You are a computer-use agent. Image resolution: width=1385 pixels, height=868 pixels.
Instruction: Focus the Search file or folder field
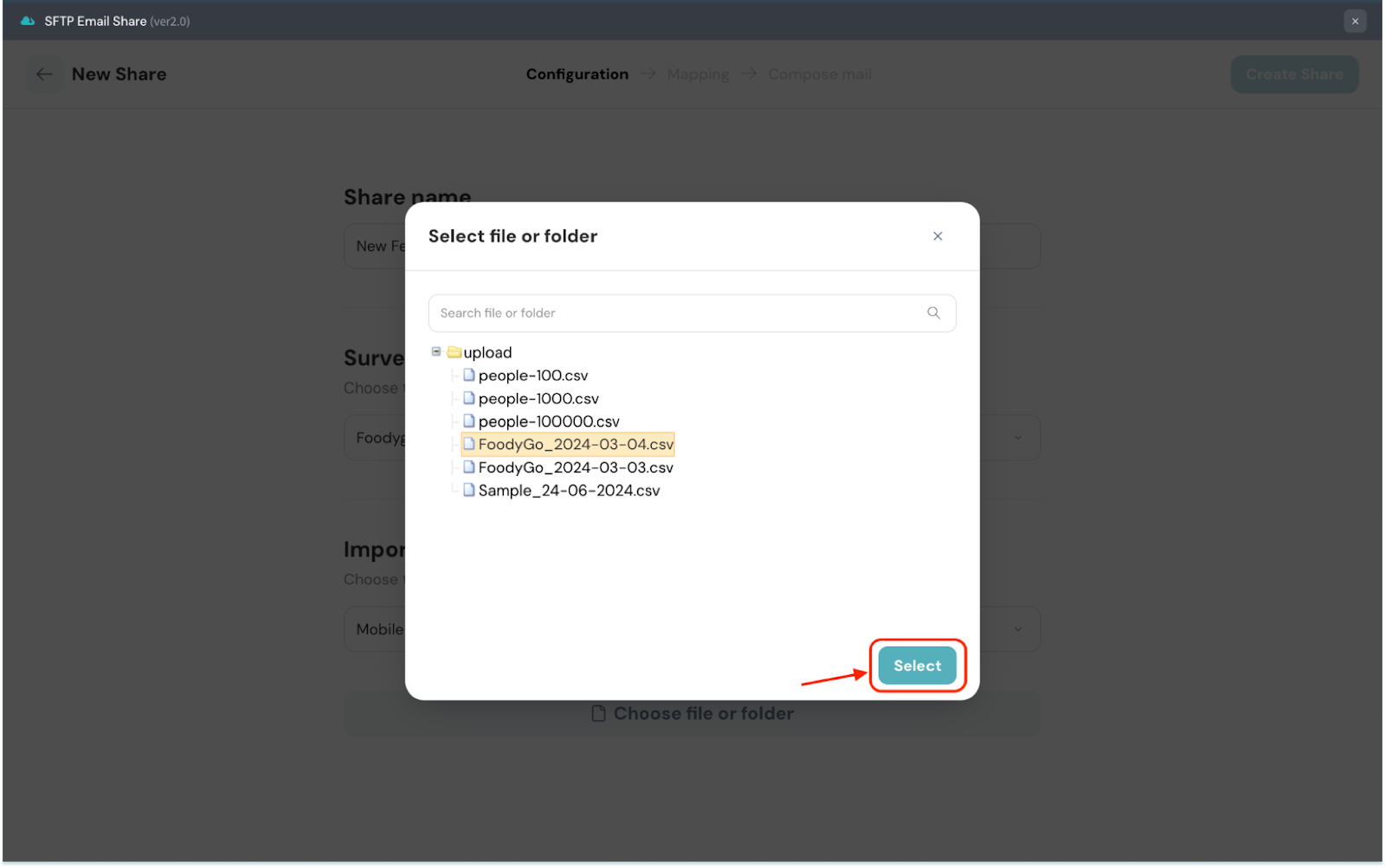pos(675,313)
